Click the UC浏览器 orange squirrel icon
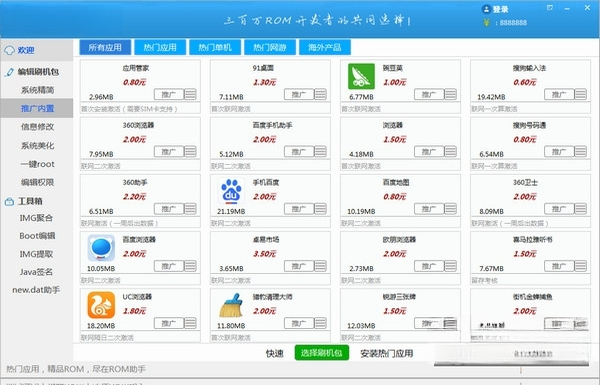 [101, 305]
